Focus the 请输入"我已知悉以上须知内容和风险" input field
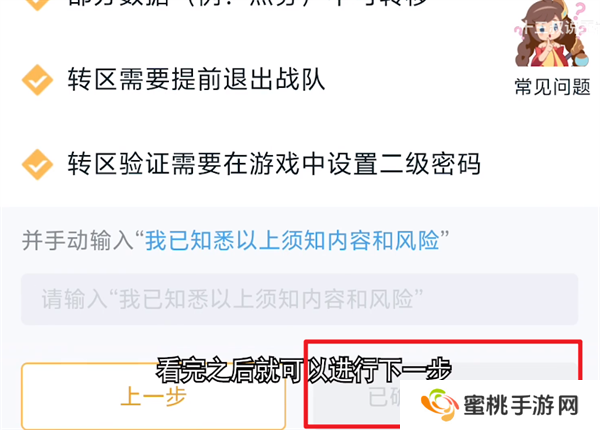 tap(299, 299)
